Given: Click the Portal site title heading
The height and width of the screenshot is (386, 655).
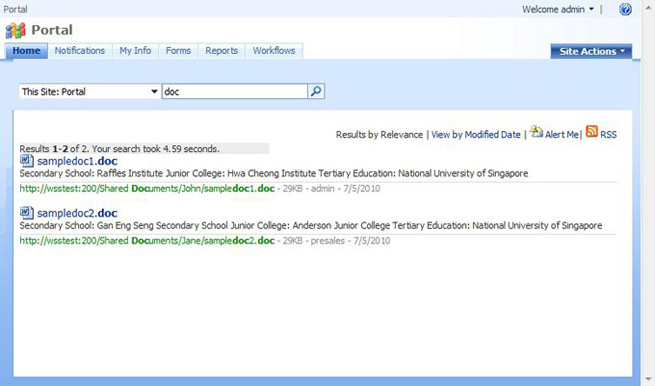Looking at the screenshot, I should [x=52, y=30].
